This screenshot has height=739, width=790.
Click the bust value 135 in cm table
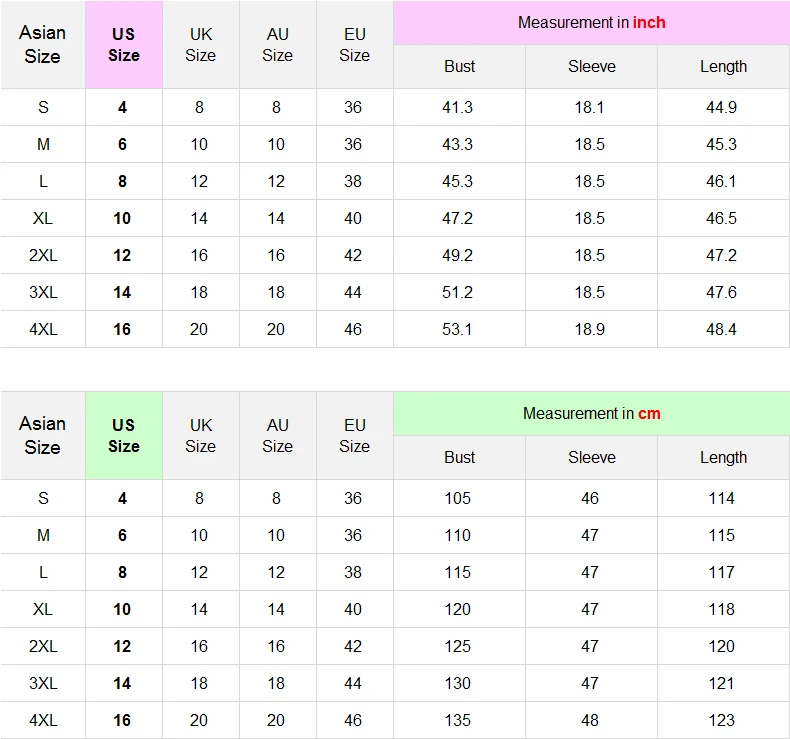[457, 720]
